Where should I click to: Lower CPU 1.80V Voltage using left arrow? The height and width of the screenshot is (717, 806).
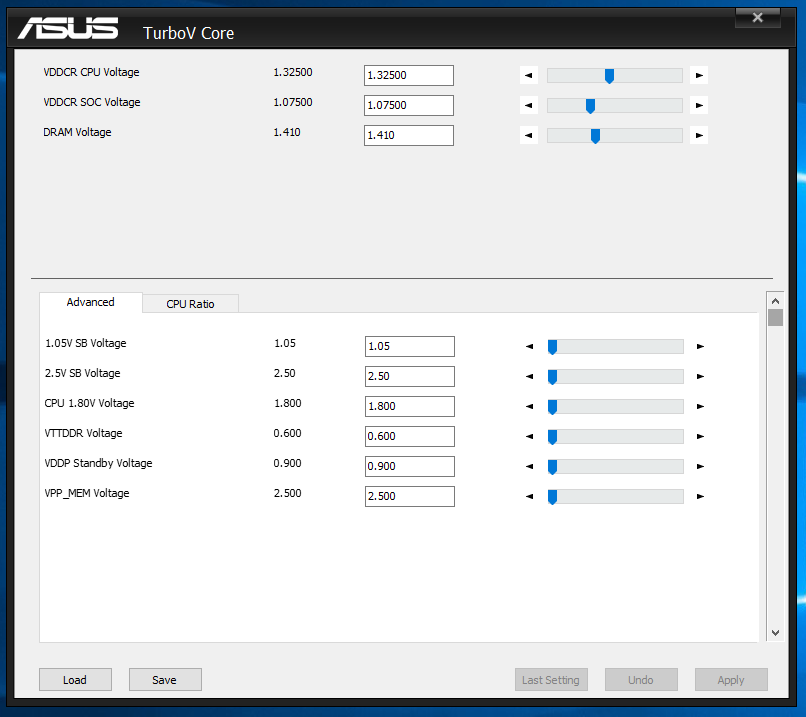(529, 407)
